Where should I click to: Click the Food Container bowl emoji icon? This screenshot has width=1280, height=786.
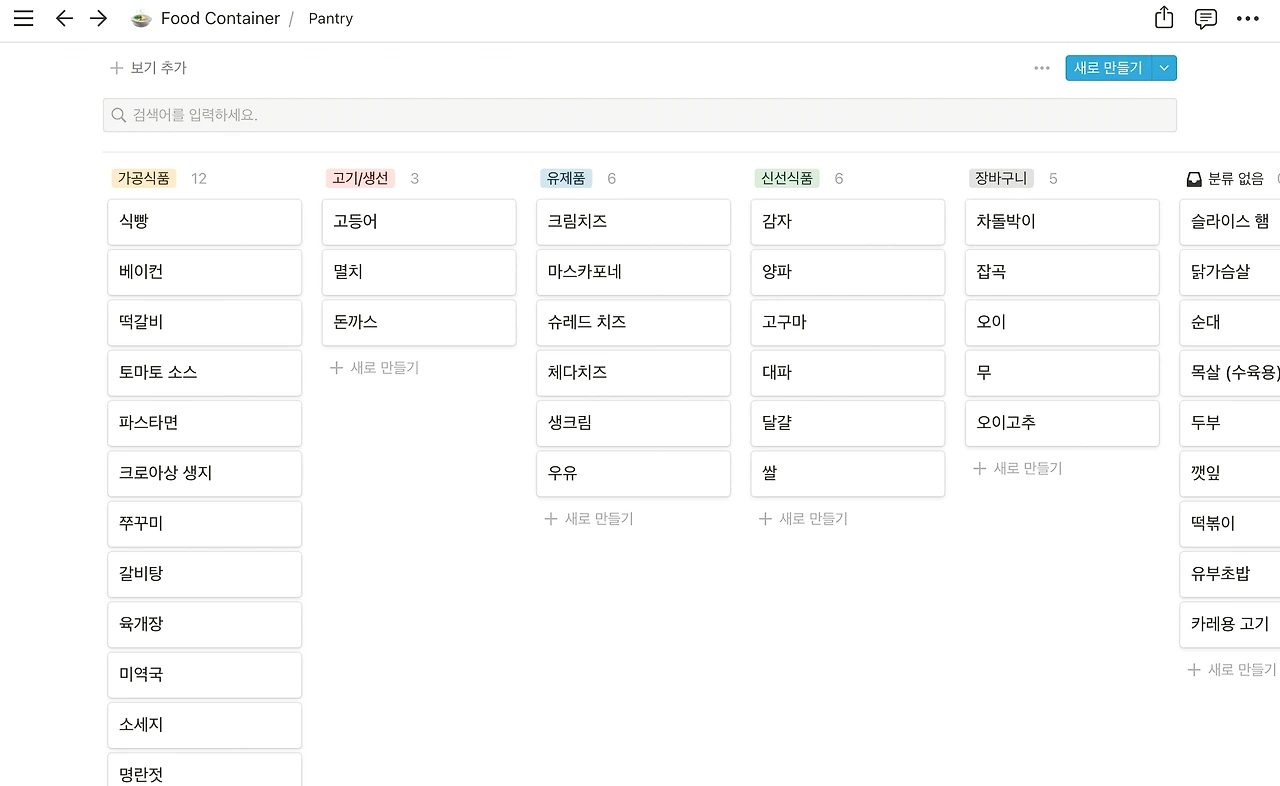(x=141, y=18)
